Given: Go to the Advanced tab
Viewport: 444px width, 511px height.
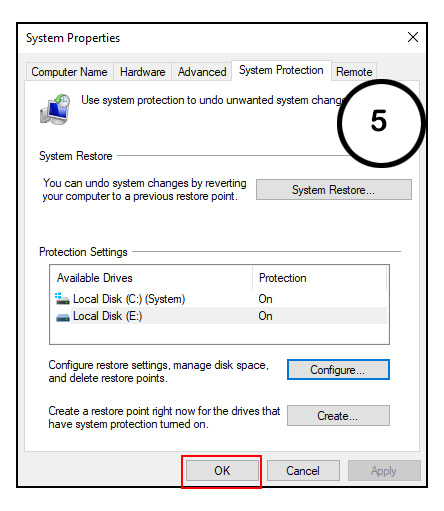Looking at the screenshot, I should (202, 72).
